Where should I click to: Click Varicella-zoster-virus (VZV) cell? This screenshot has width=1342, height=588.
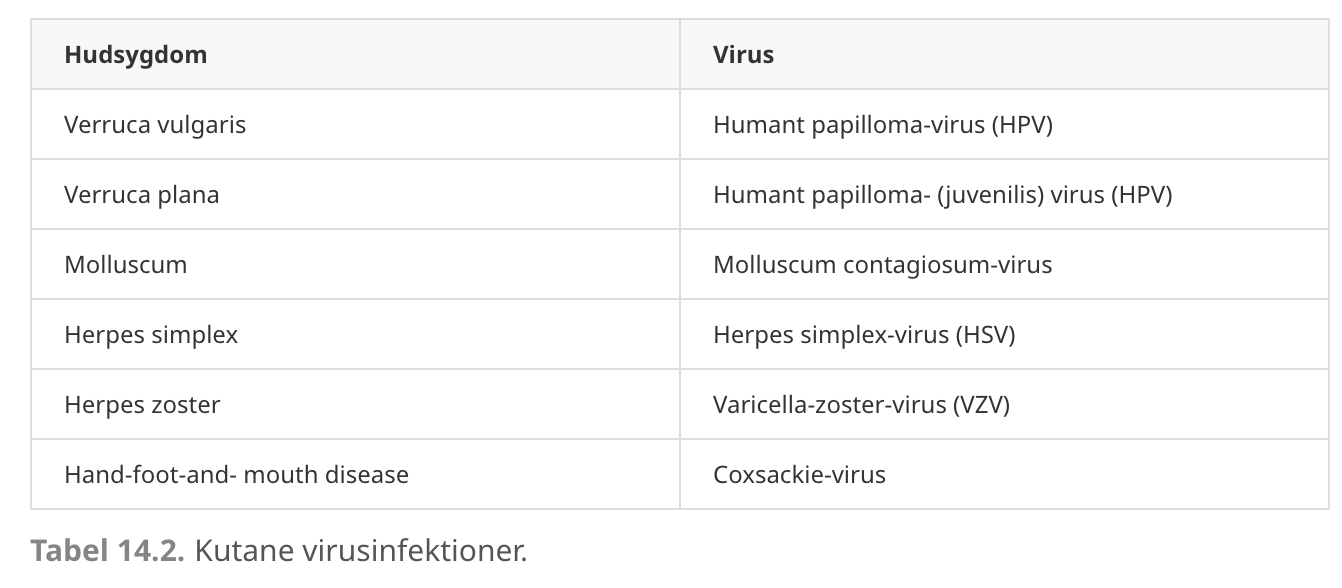coord(1005,404)
